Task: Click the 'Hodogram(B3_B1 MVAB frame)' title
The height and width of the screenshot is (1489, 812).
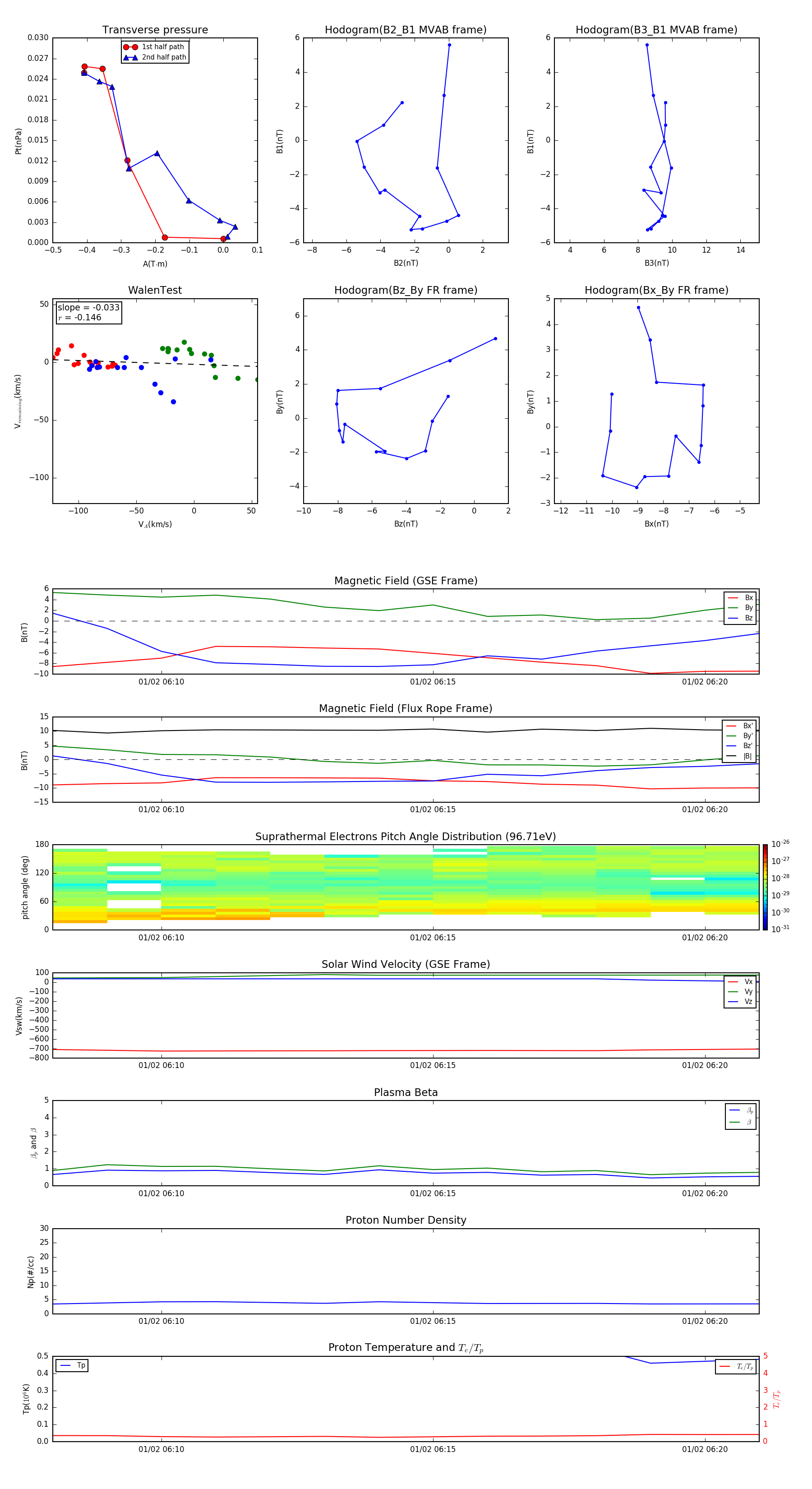Action: pyautogui.click(x=656, y=30)
